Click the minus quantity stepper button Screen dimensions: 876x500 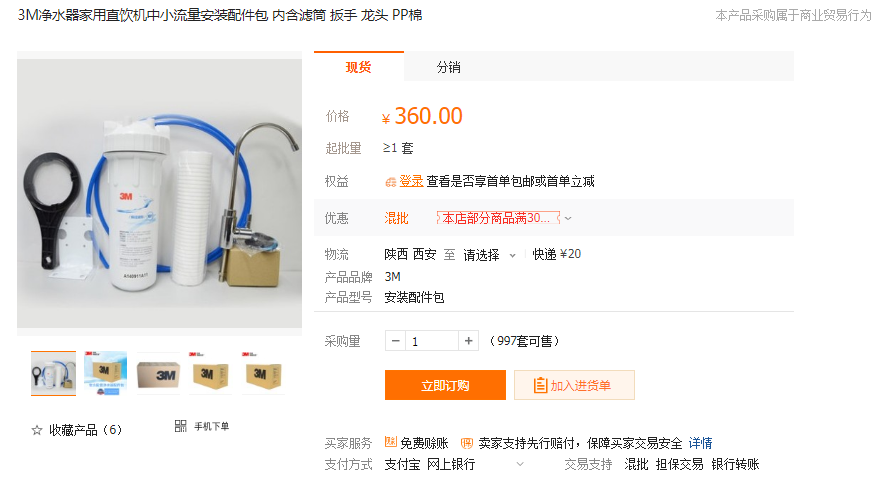coord(396,341)
